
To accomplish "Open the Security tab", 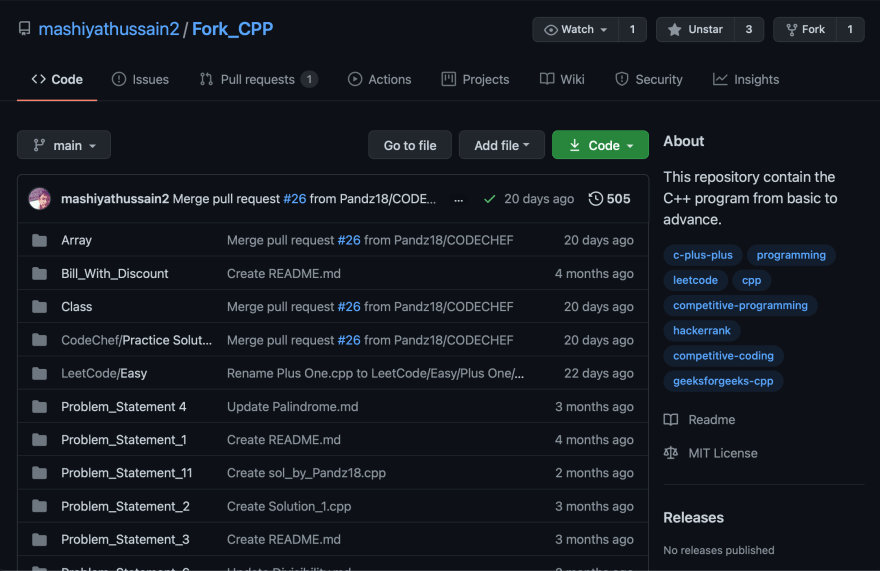I will 649,79.
